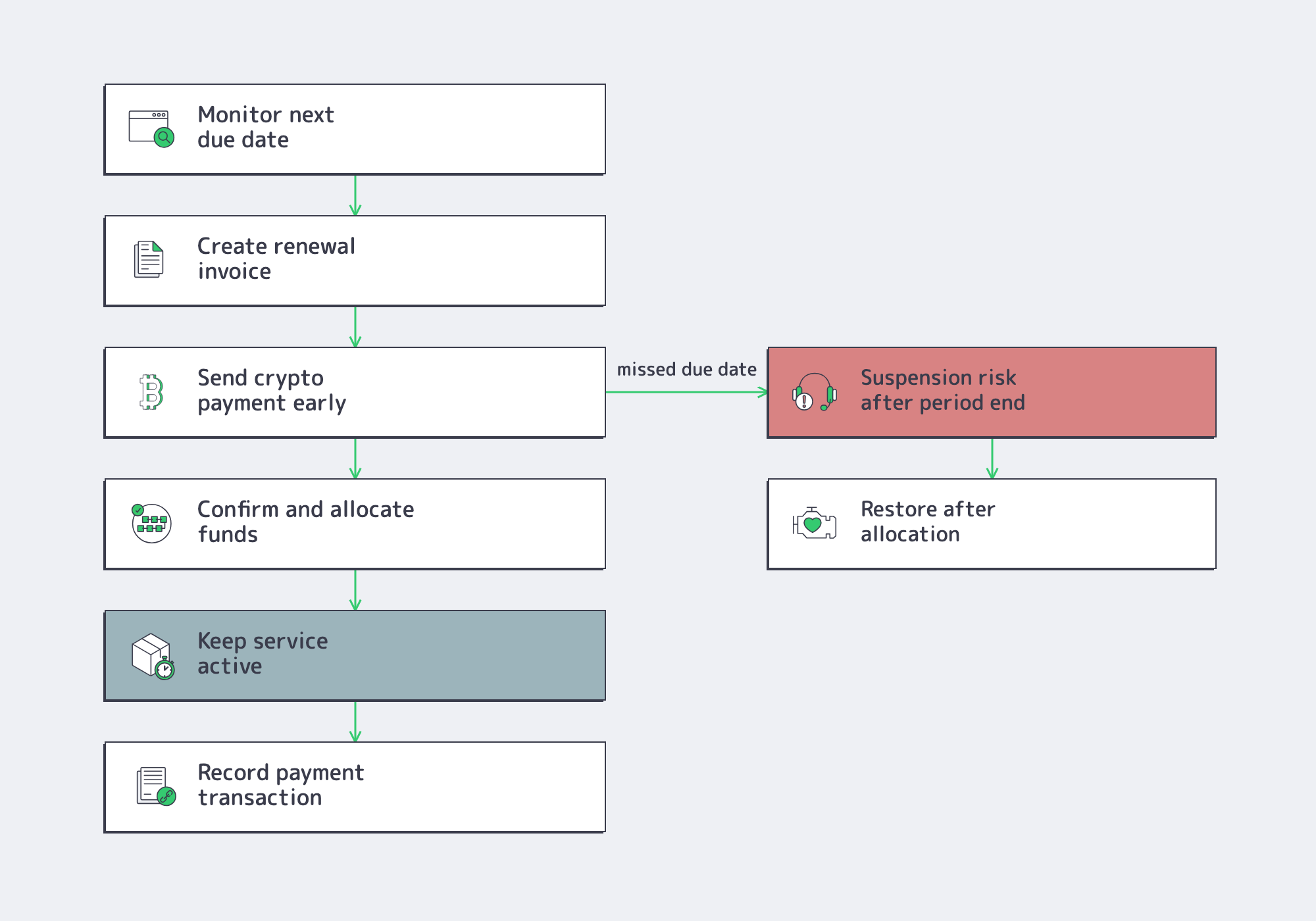
Task: Select the Restore after allocation box
Action: [x=992, y=524]
